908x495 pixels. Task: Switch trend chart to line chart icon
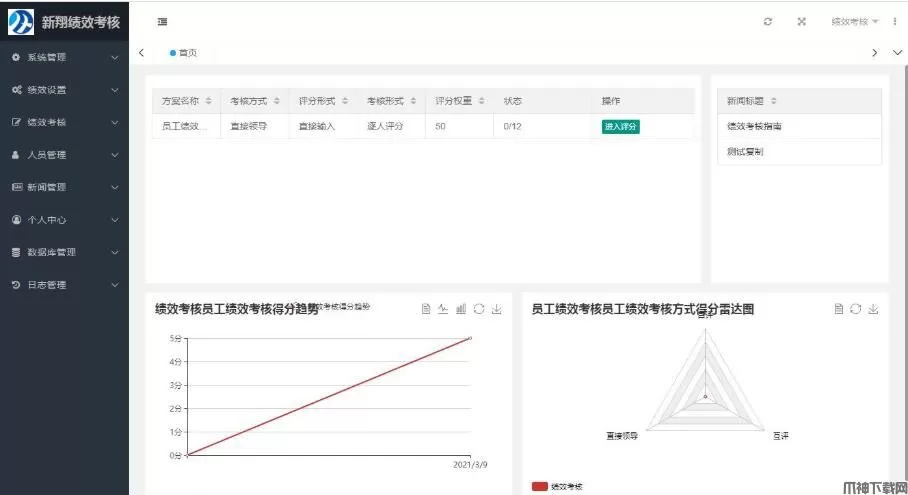(443, 309)
